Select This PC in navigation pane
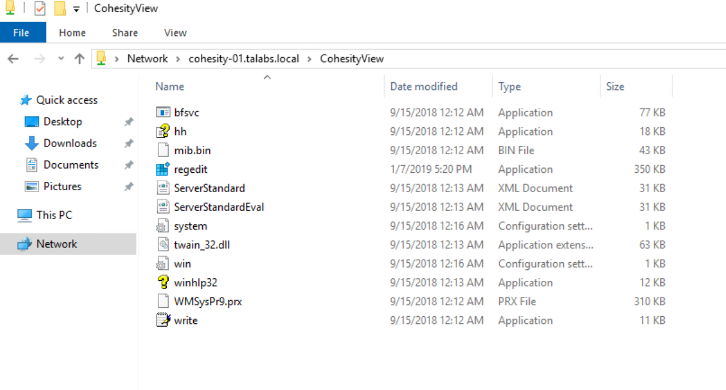Viewport: 726px width, 390px height. (x=54, y=215)
